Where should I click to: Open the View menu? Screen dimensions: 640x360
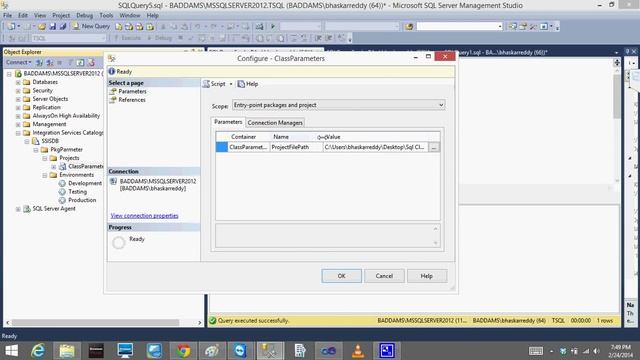40,15
